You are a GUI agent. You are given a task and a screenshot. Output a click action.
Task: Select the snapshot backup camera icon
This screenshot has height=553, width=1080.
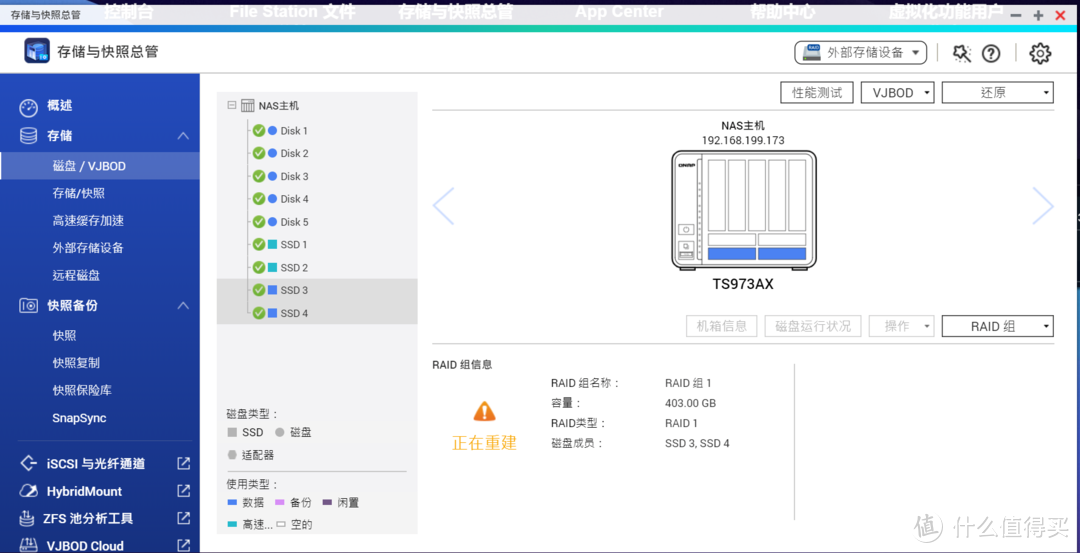click(x=28, y=305)
